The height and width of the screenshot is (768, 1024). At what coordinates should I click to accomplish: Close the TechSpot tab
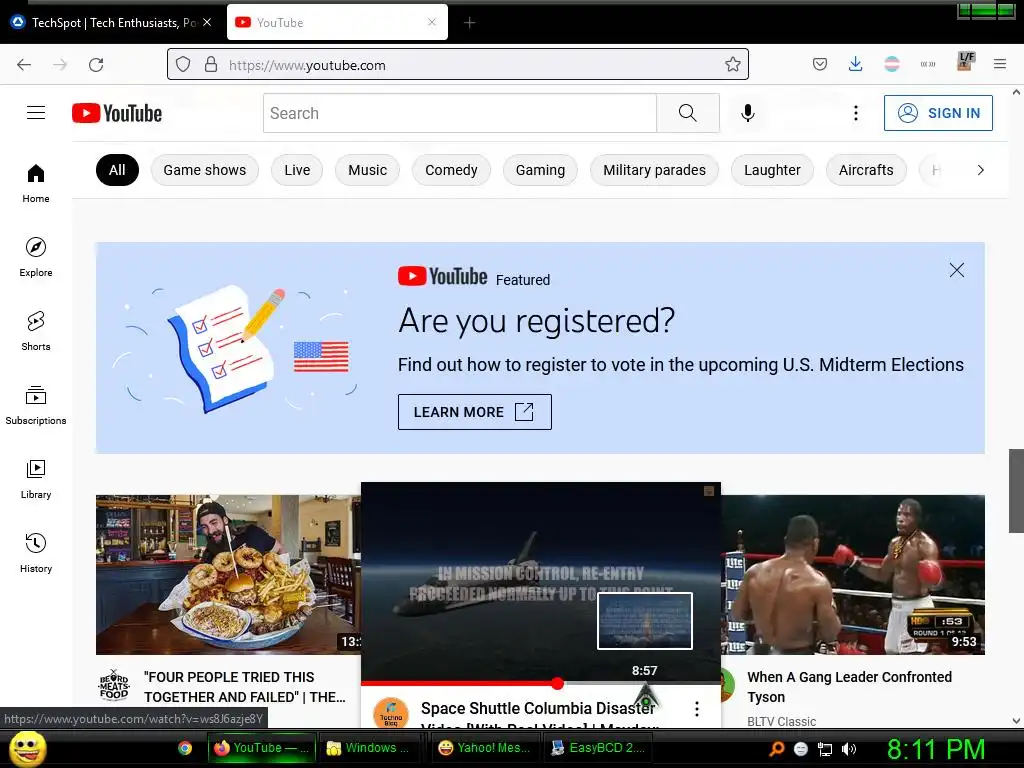point(207,22)
